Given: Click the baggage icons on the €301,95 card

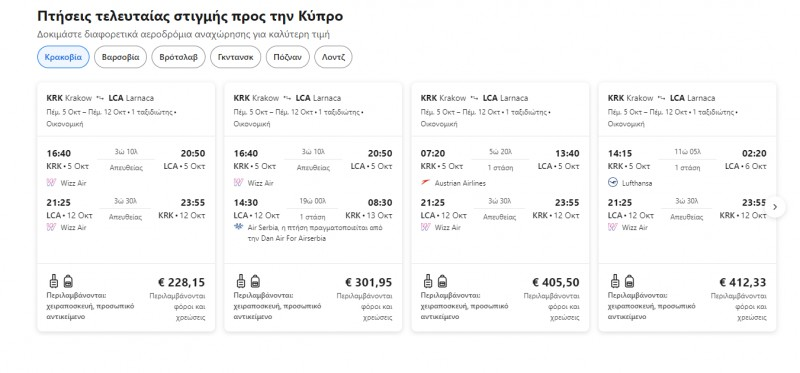Looking at the screenshot, I should click(248, 281).
